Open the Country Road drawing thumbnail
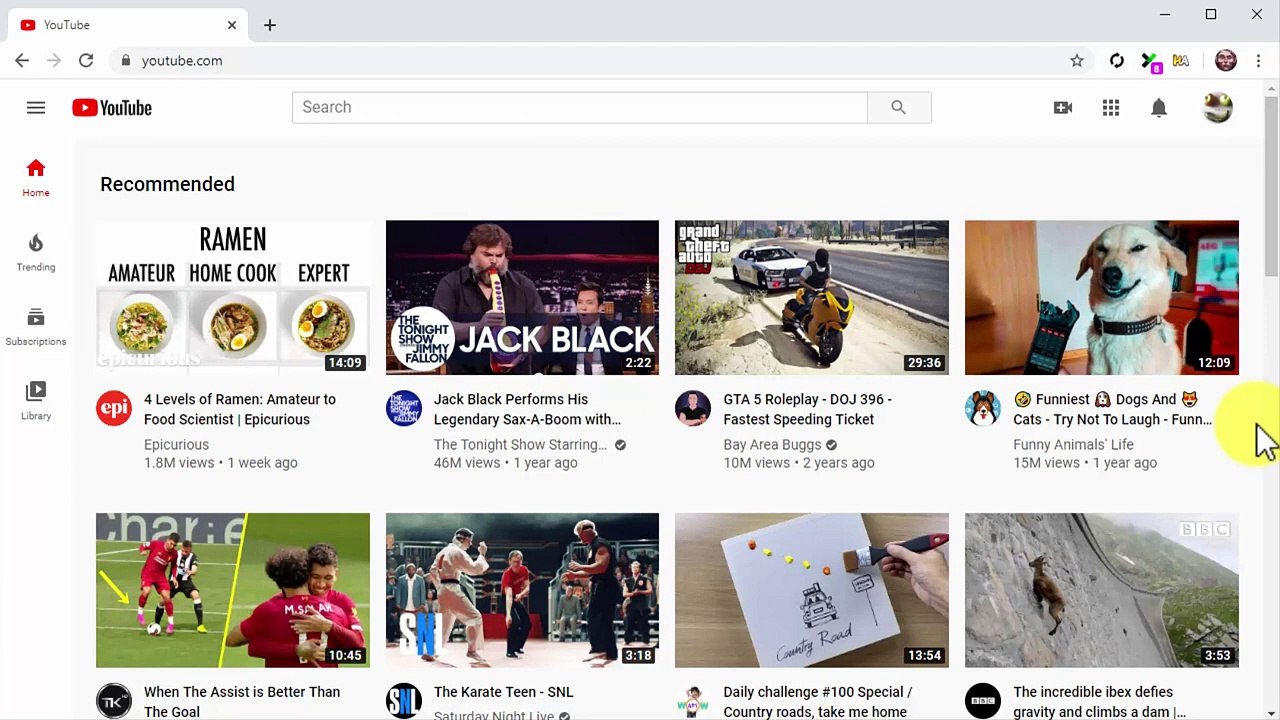Image resolution: width=1280 pixels, height=720 pixels. pos(812,590)
